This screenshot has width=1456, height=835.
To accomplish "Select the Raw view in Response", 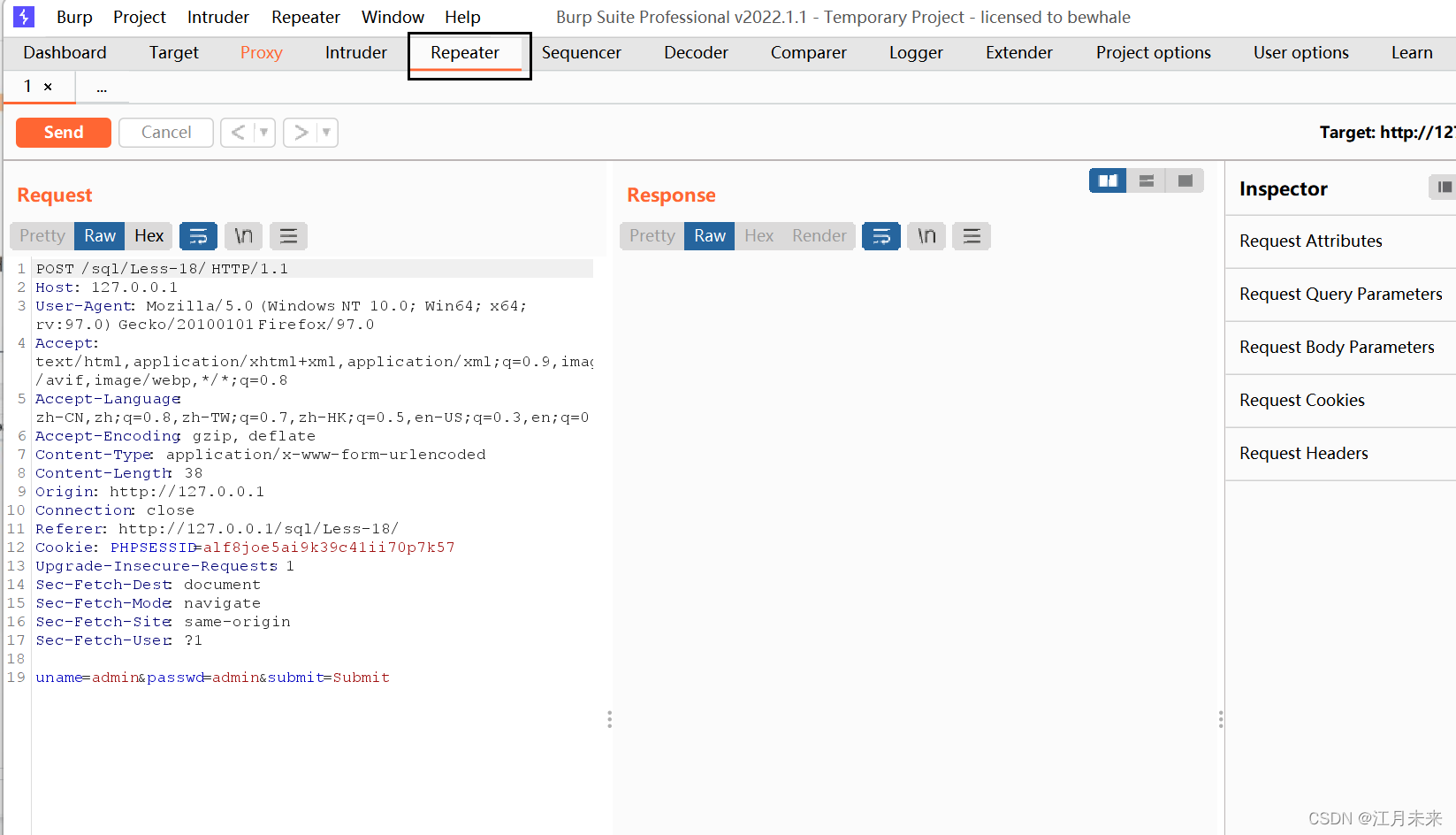I will pyautogui.click(x=710, y=236).
